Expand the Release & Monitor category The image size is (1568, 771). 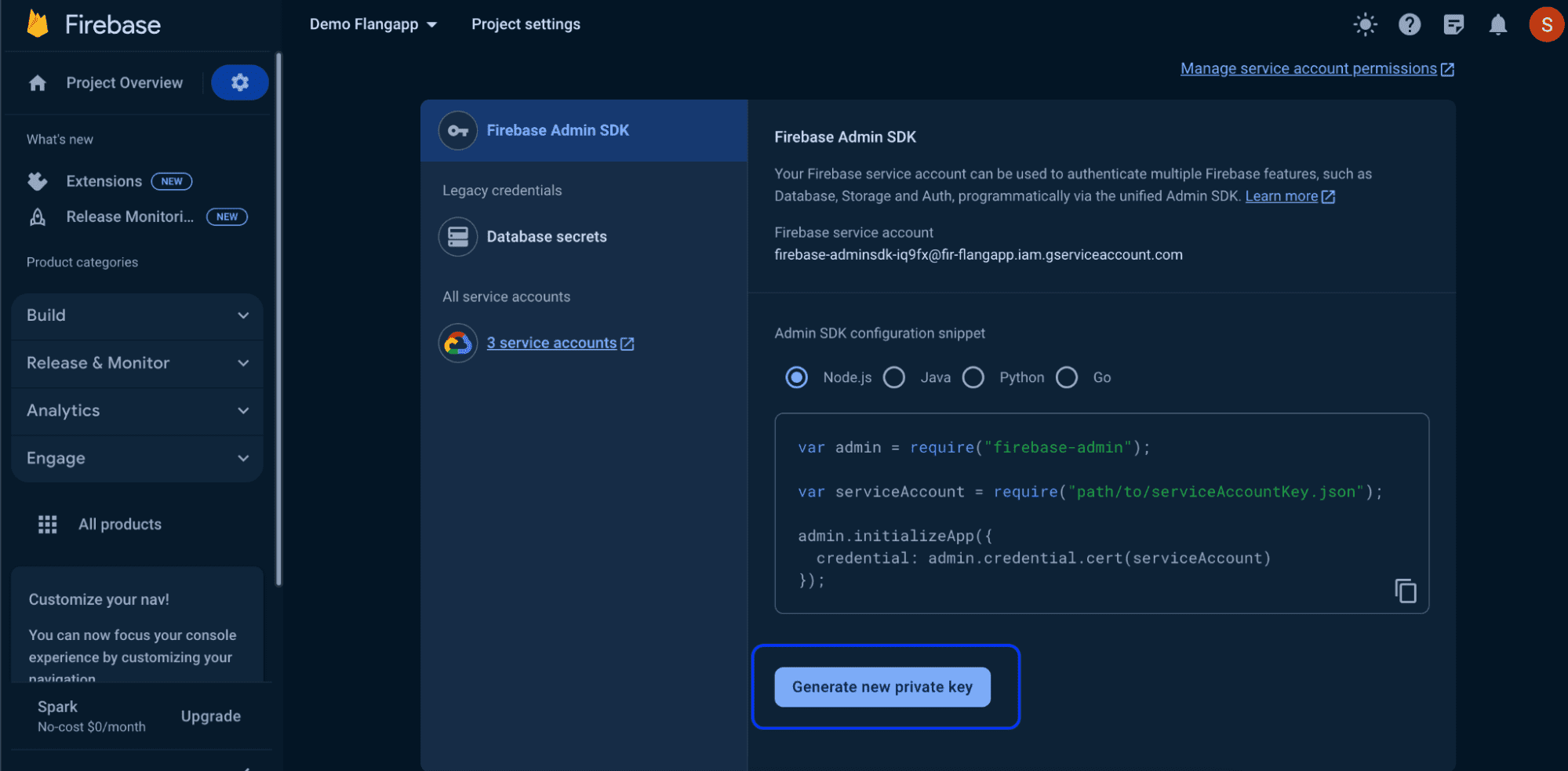coord(137,363)
